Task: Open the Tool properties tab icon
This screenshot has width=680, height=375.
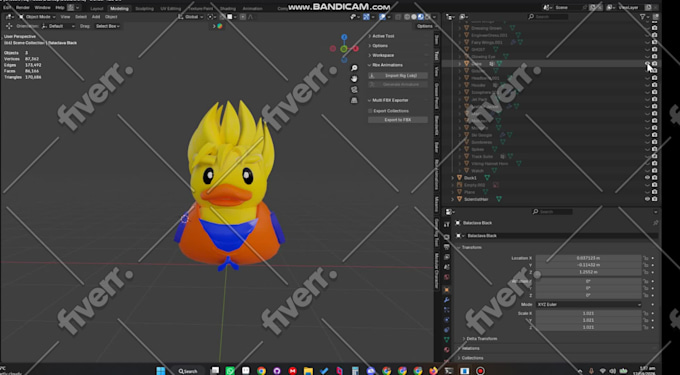Action: point(447,224)
